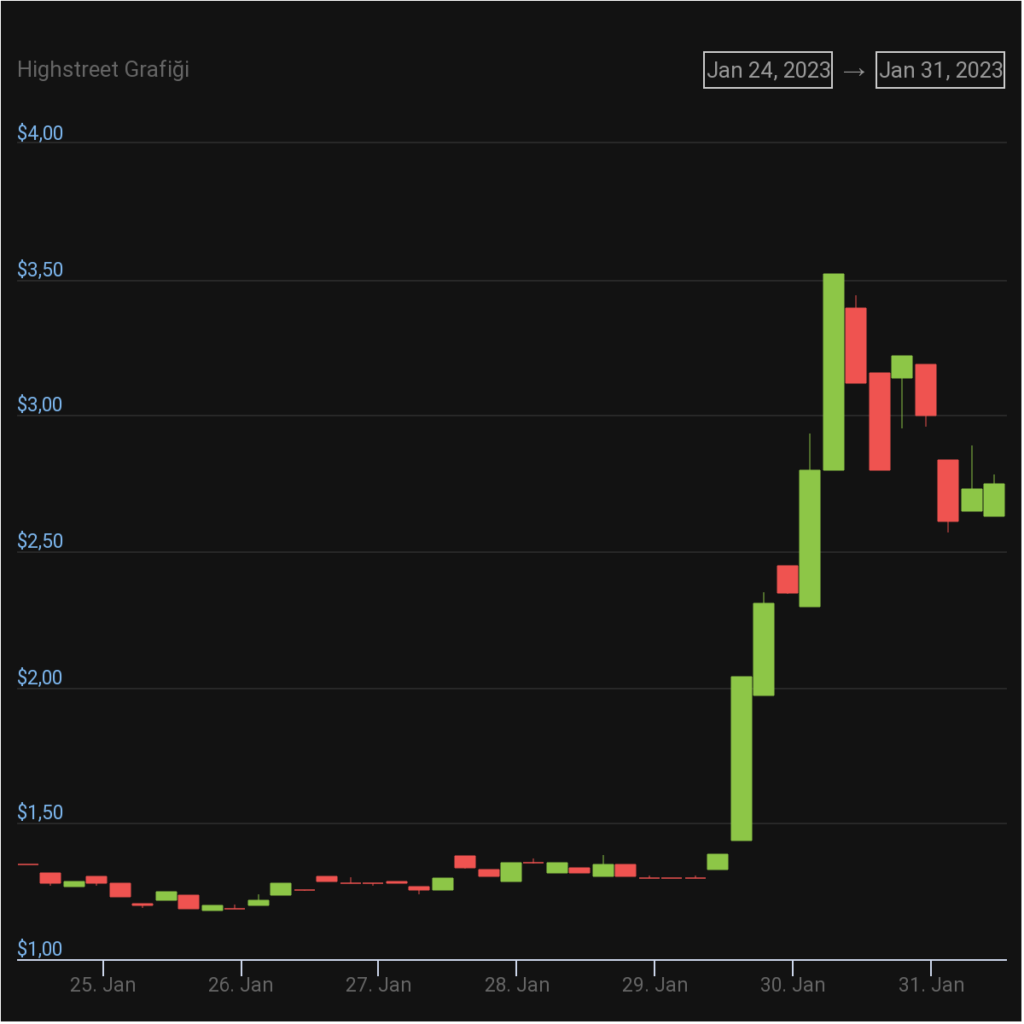The width and height of the screenshot is (1024, 1024).
Task: Click the $2,00 y-axis price label
Action: 40,678
